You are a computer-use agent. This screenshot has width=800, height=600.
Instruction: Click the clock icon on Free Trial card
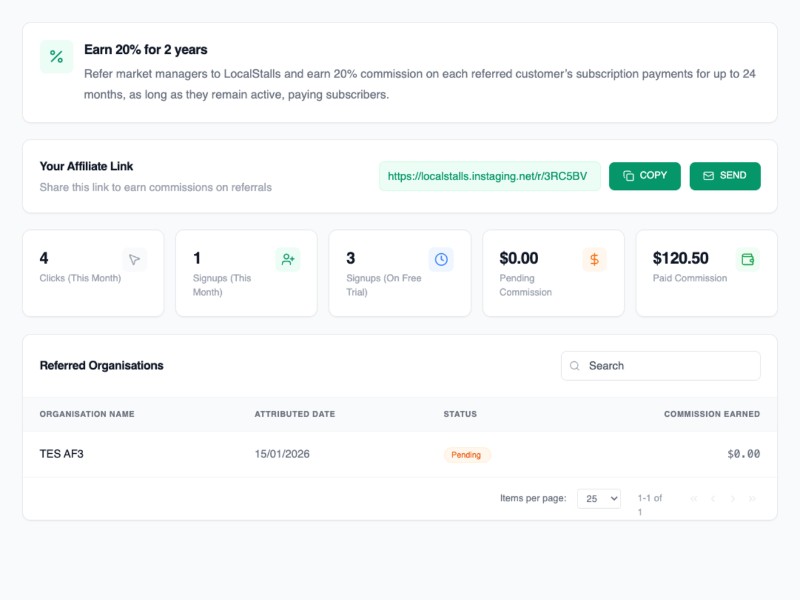tap(441, 260)
